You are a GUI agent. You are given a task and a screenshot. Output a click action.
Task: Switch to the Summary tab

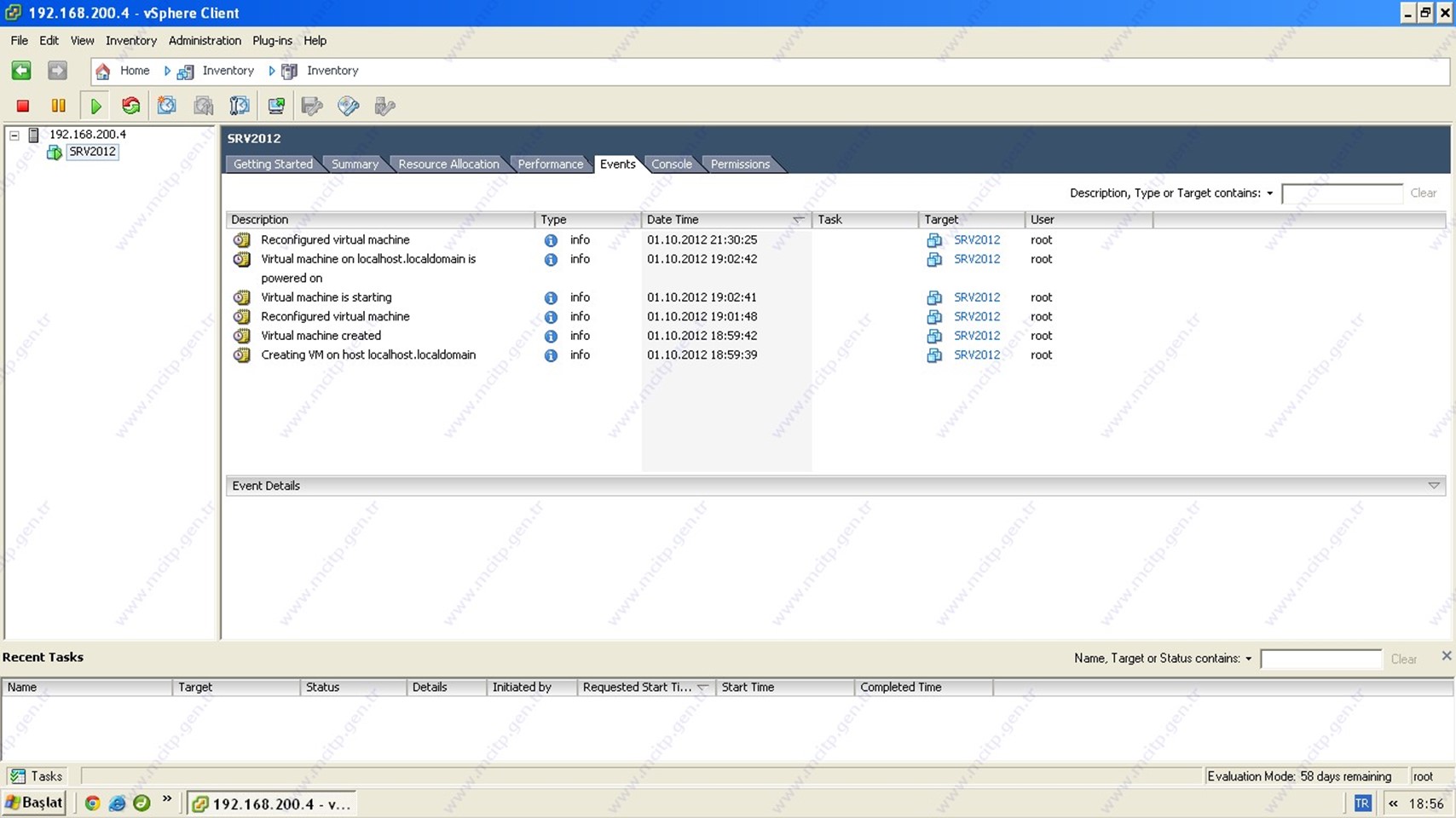pos(355,164)
